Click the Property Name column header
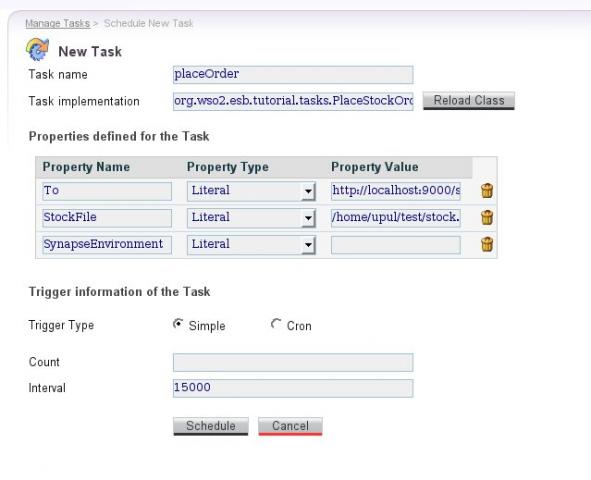Image resolution: width=591 pixels, height=480 pixels. point(86,167)
